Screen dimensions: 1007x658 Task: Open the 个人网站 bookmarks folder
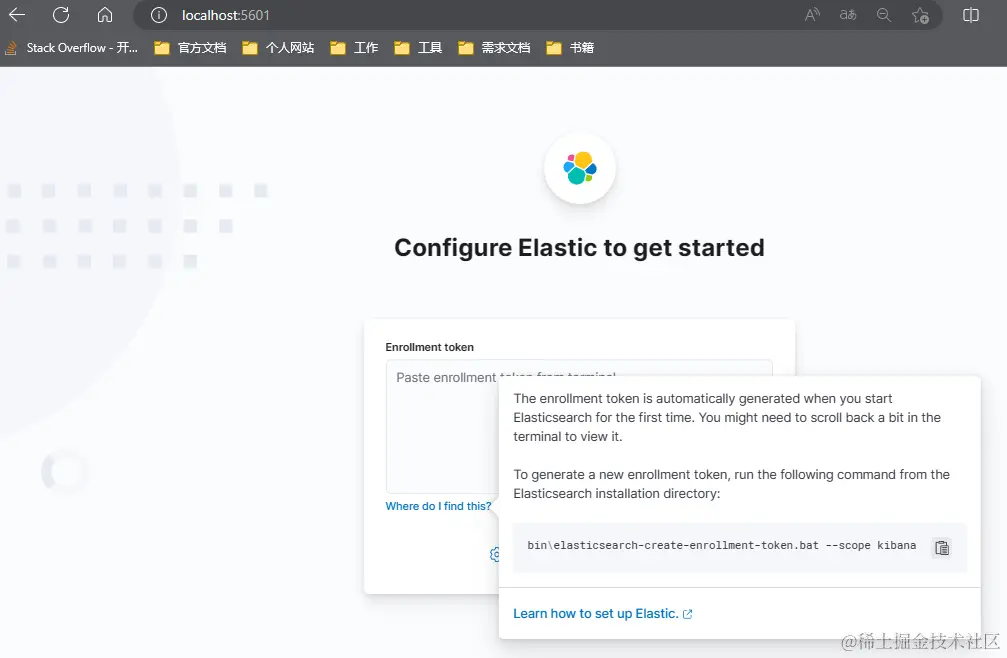pos(278,48)
